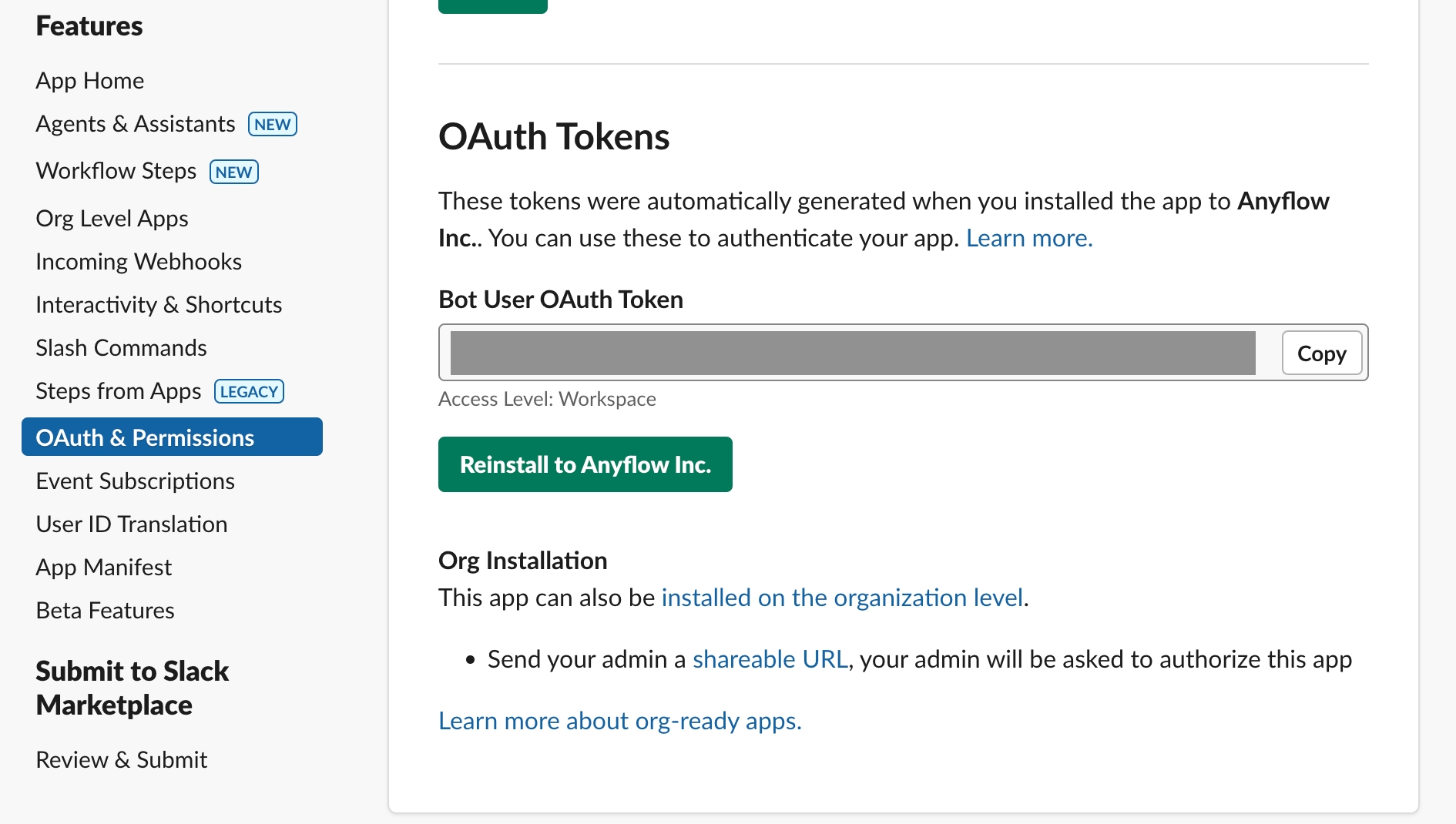The height and width of the screenshot is (824, 1456).
Task: Navigate to Interactivity & Shortcuts
Action: (x=159, y=305)
